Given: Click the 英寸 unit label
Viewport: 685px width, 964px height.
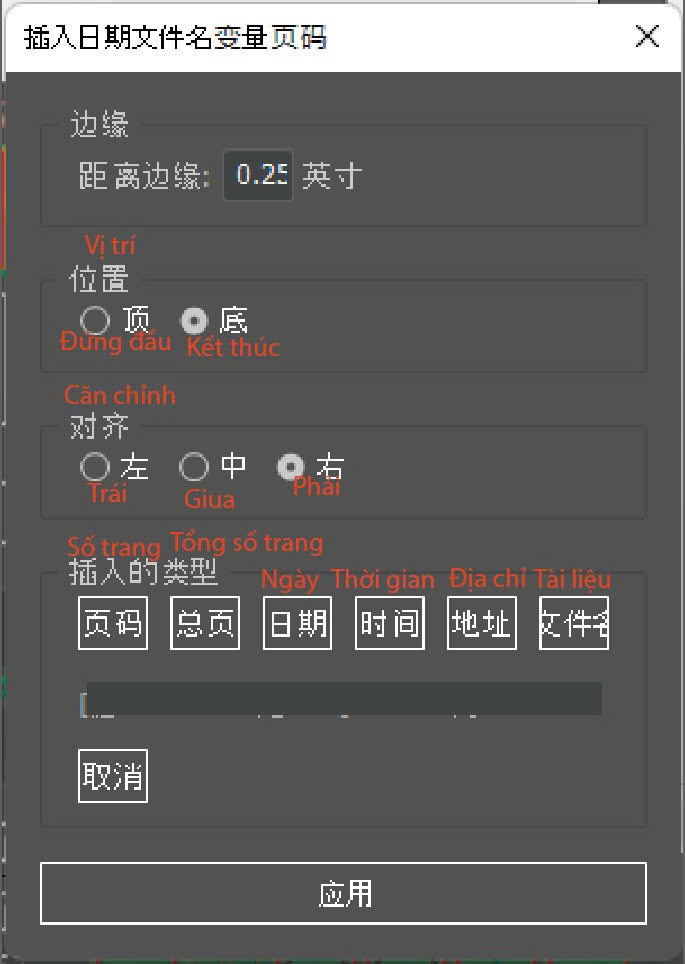Looking at the screenshot, I should point(332,176).
